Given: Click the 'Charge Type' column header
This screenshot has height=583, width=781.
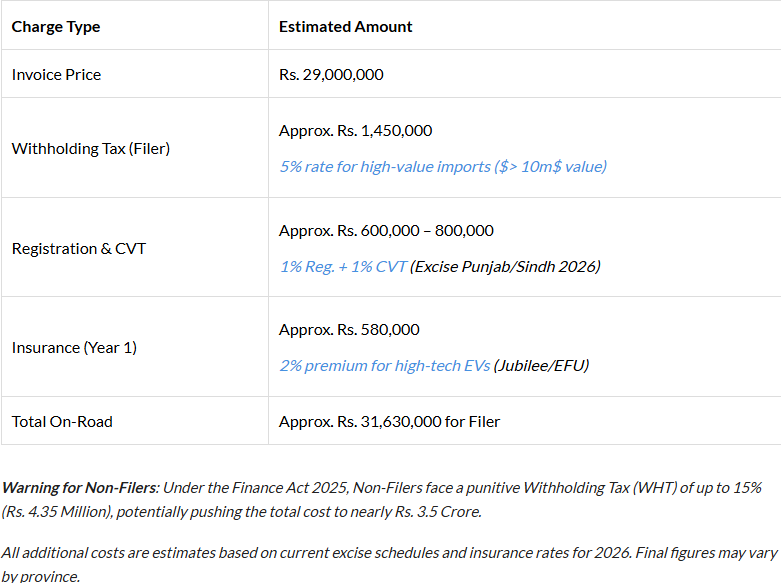Looking at the screenshot, I should (x=56, y=27).
